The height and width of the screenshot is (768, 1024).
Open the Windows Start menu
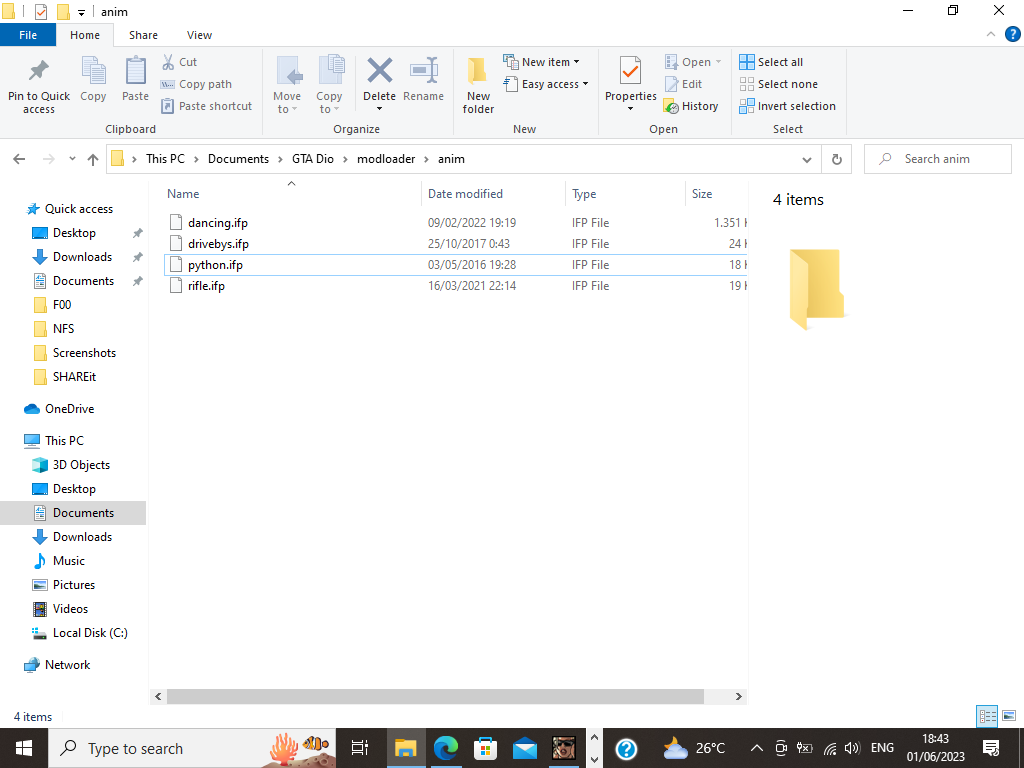24,748
